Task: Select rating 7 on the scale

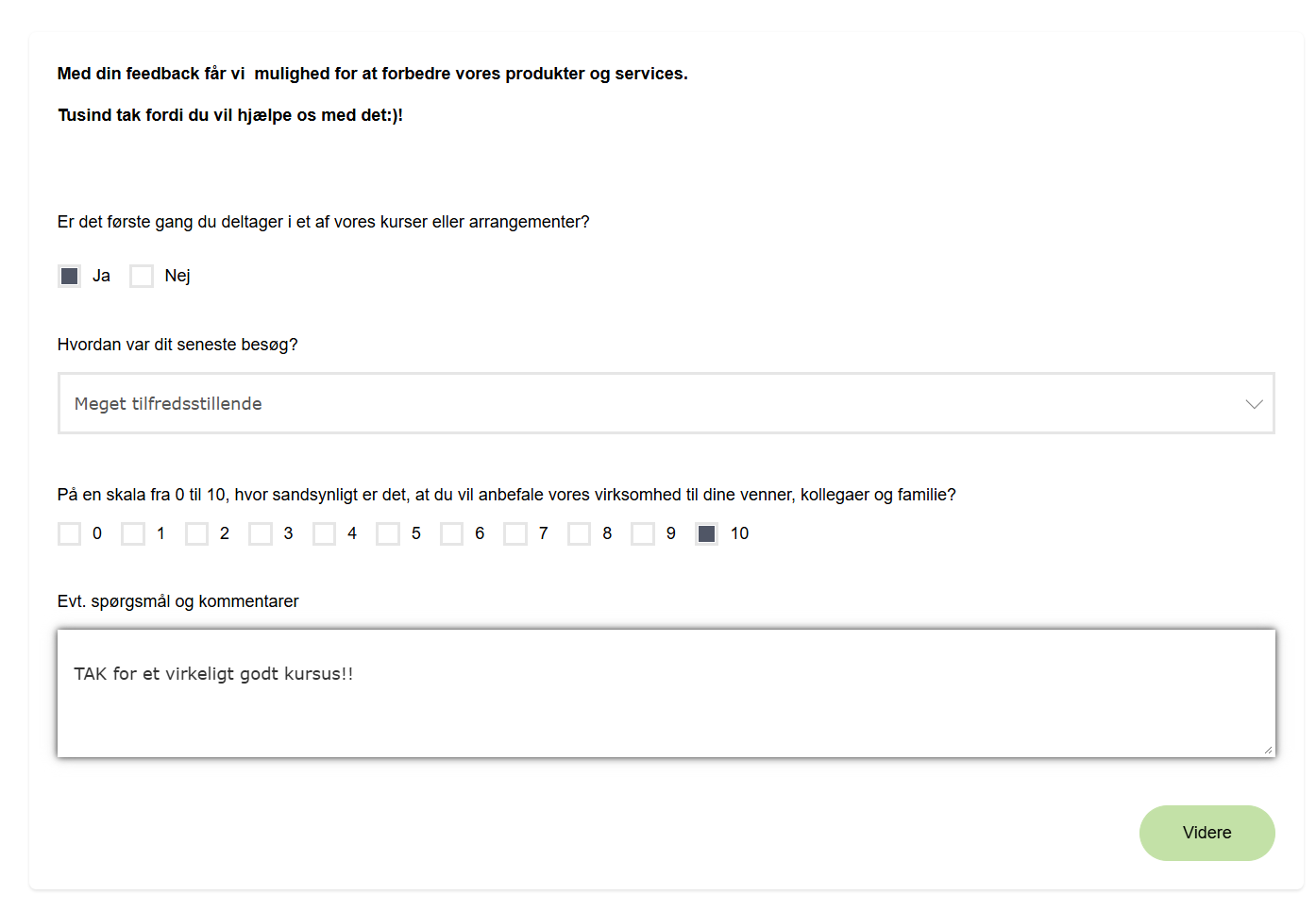Action: click(x=515, y=533)
